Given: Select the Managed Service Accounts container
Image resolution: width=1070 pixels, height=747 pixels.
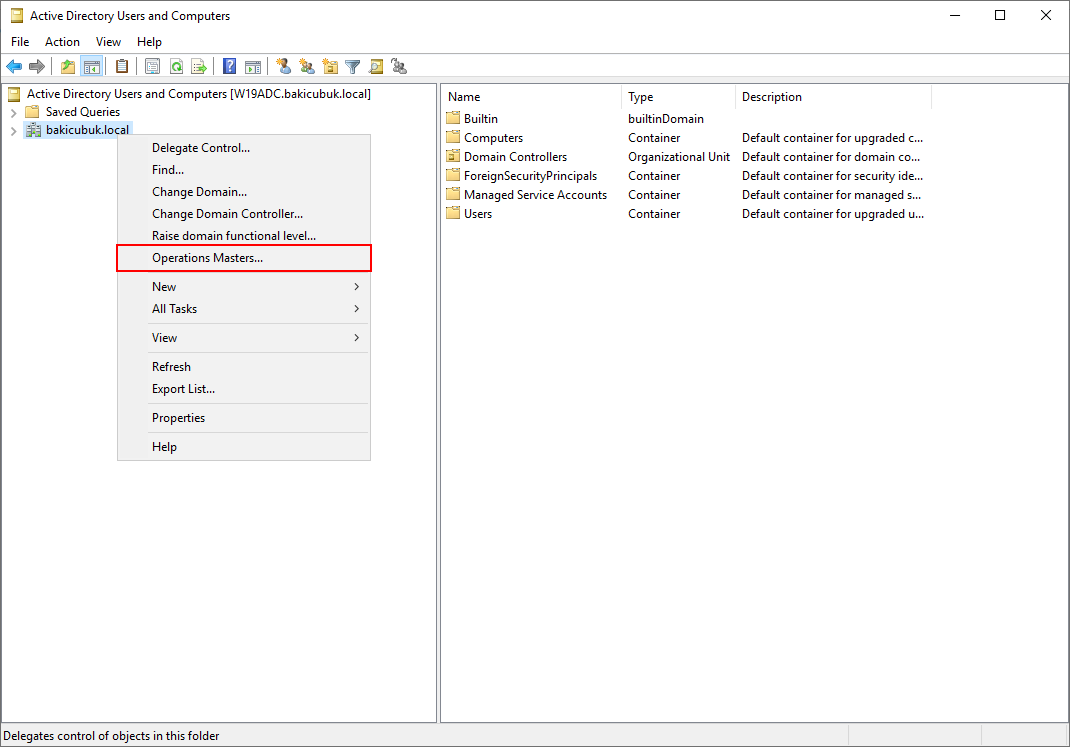Looking at the screenshot, I should pyautogui.click(x=535, y=194).
